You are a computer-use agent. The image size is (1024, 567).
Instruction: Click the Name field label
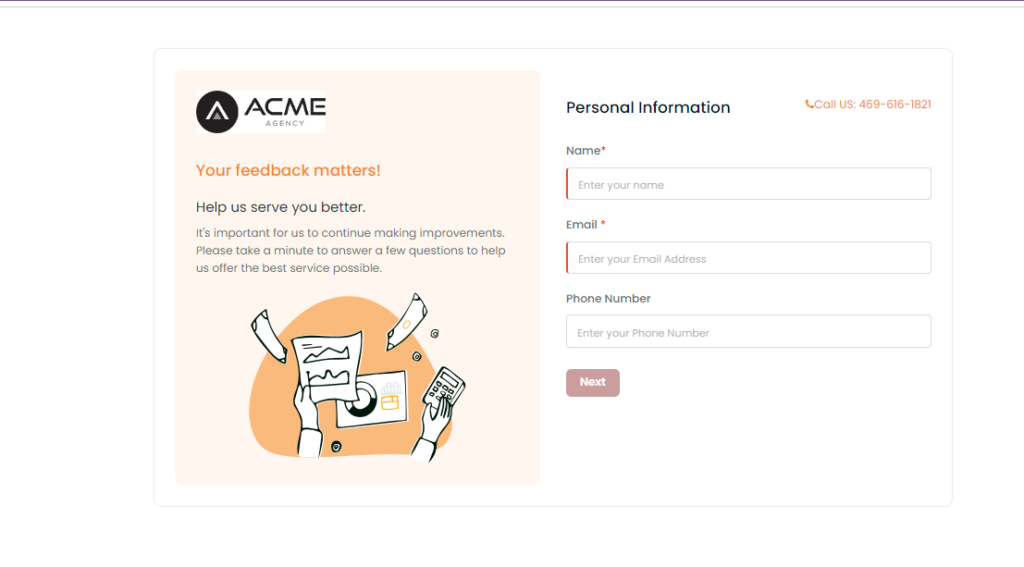pyautogui.click(x=585, y=151)
